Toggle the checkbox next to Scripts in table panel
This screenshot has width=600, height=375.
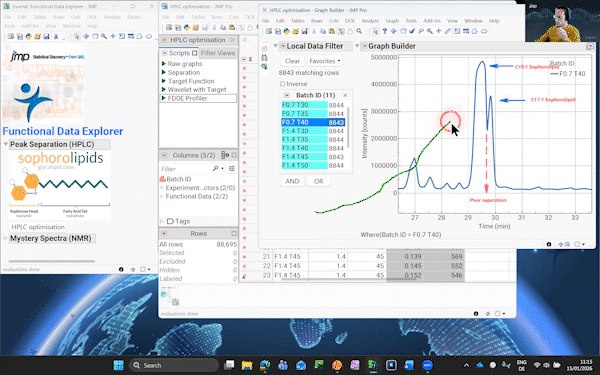coord(195,53)
